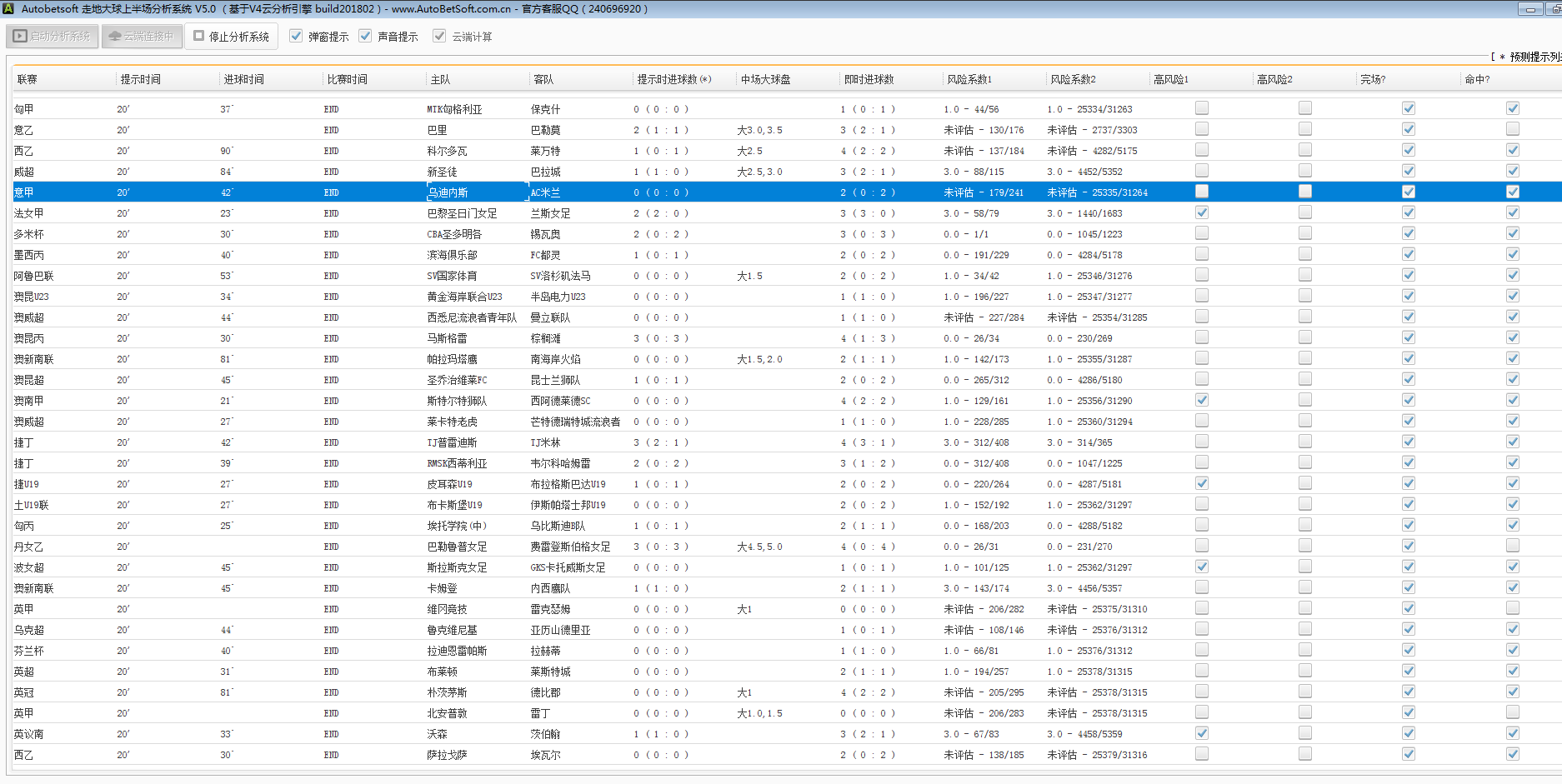
Task: Select the 乌迪内斯 vs AC米兰 row
Action: [448, 192]
